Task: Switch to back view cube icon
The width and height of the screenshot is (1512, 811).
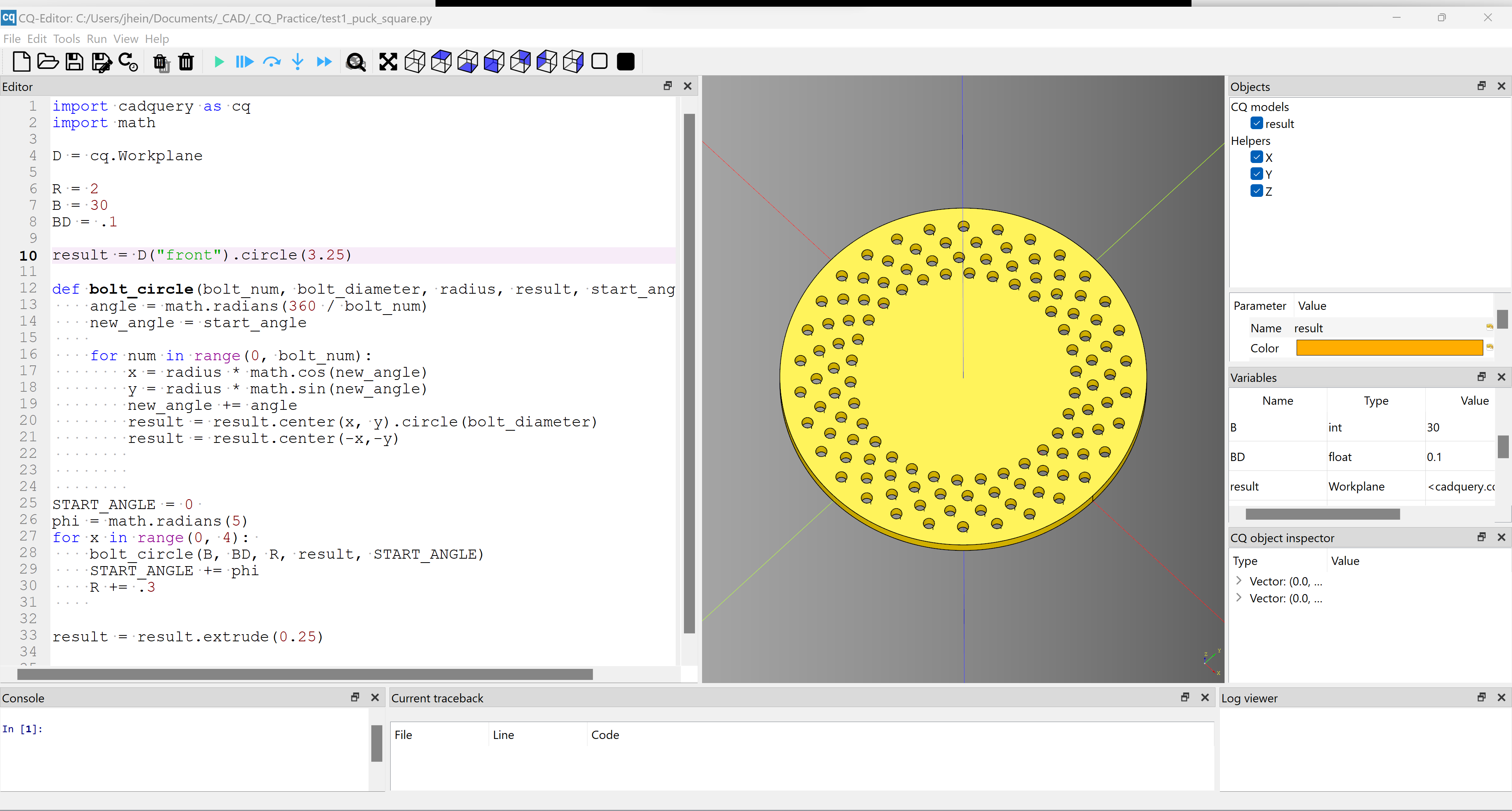Action: (521, 62)
